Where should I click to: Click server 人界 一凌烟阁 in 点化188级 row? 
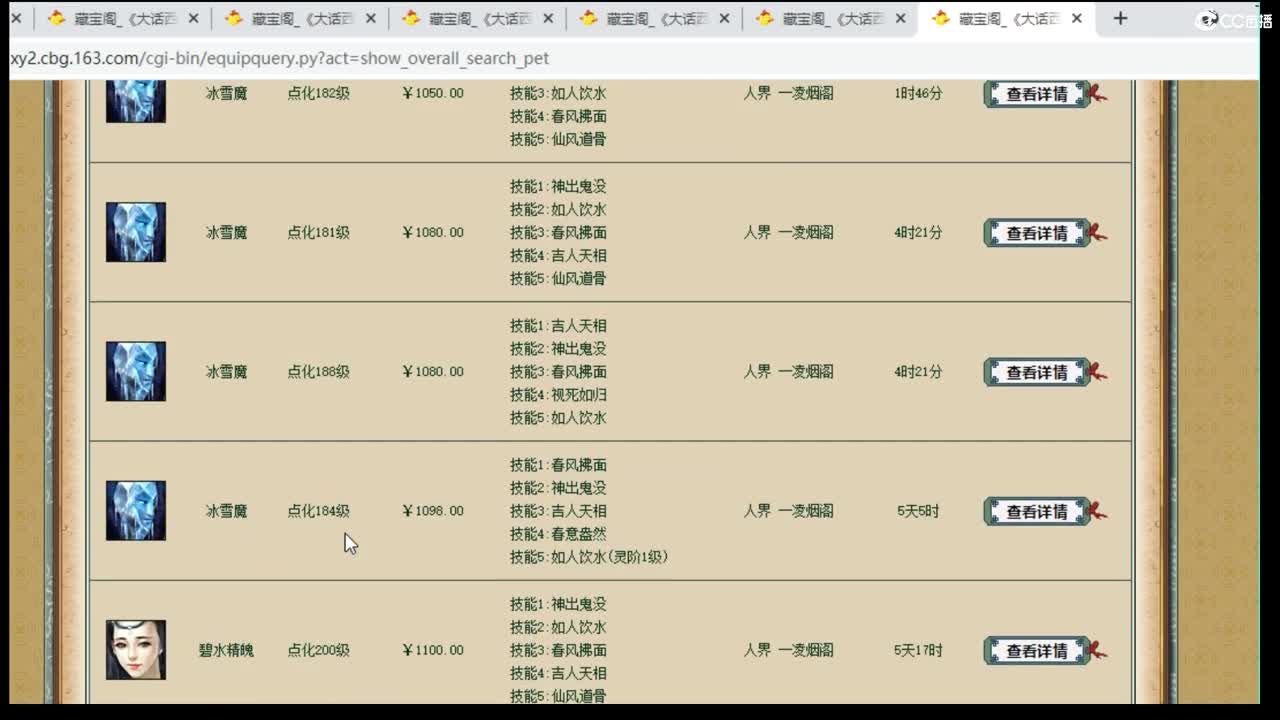pos(788,371)
